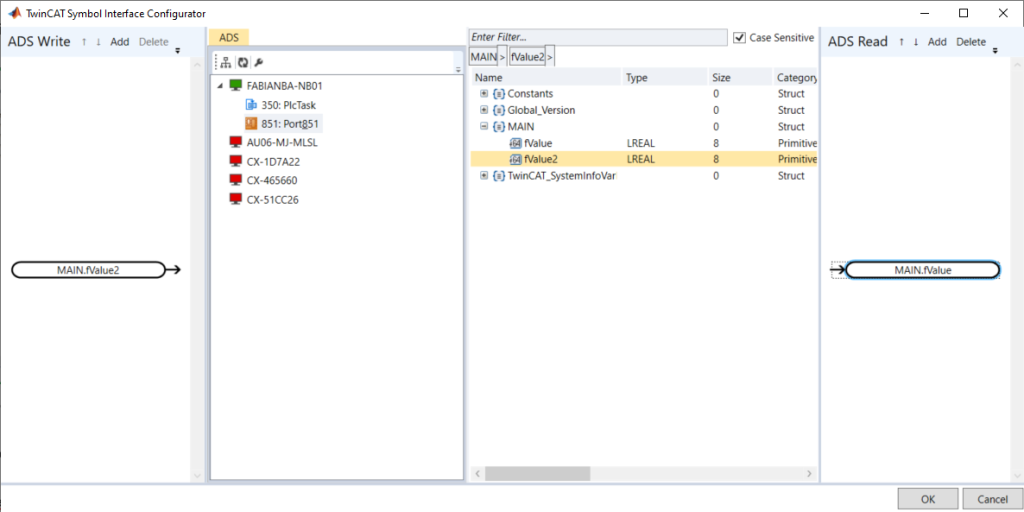Click the wrench settings icon in ADS toolbar

[258, 62]
